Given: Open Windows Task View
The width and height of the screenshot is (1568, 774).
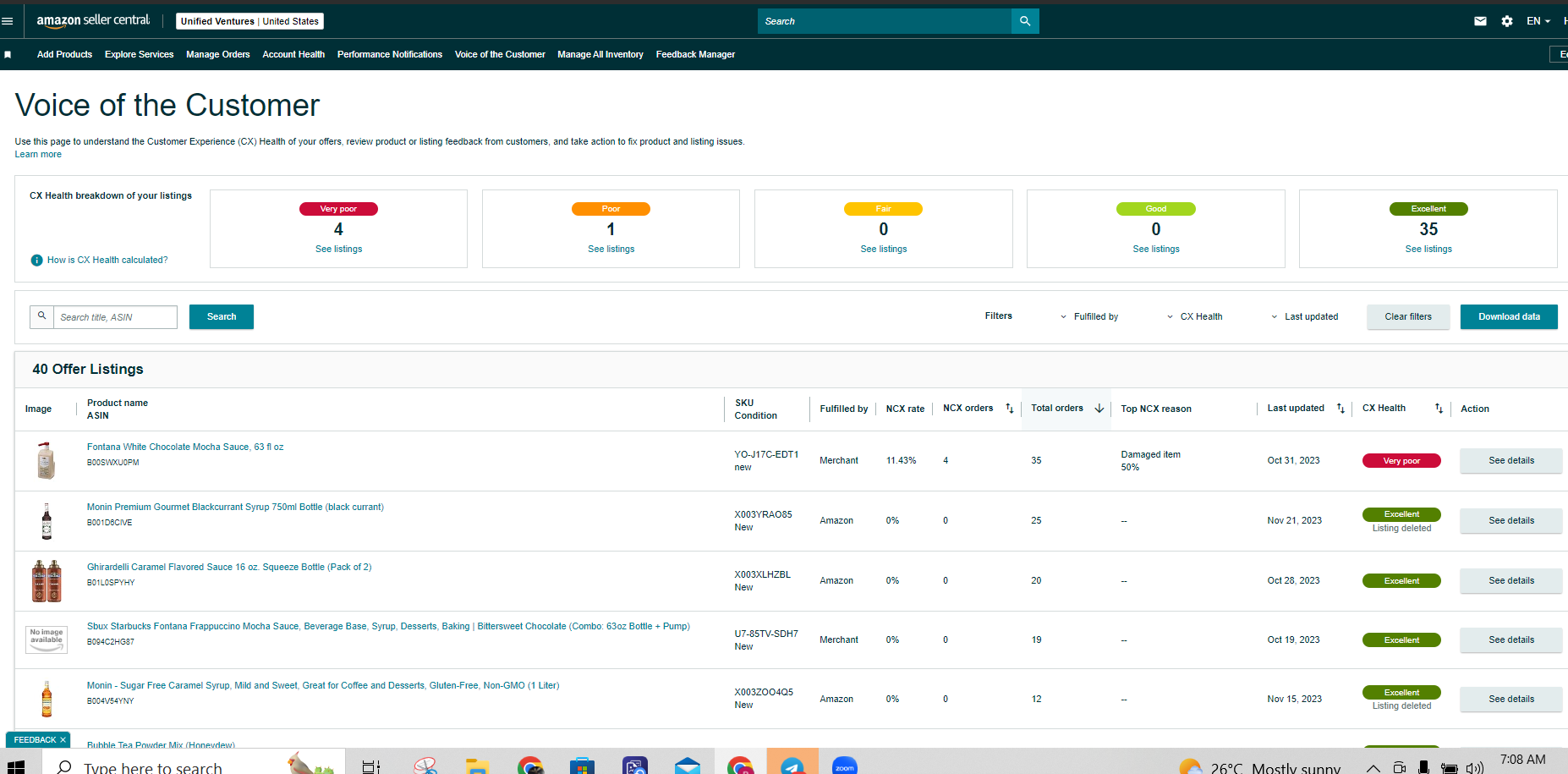Looking at the screenshot, I should (370, 766).
